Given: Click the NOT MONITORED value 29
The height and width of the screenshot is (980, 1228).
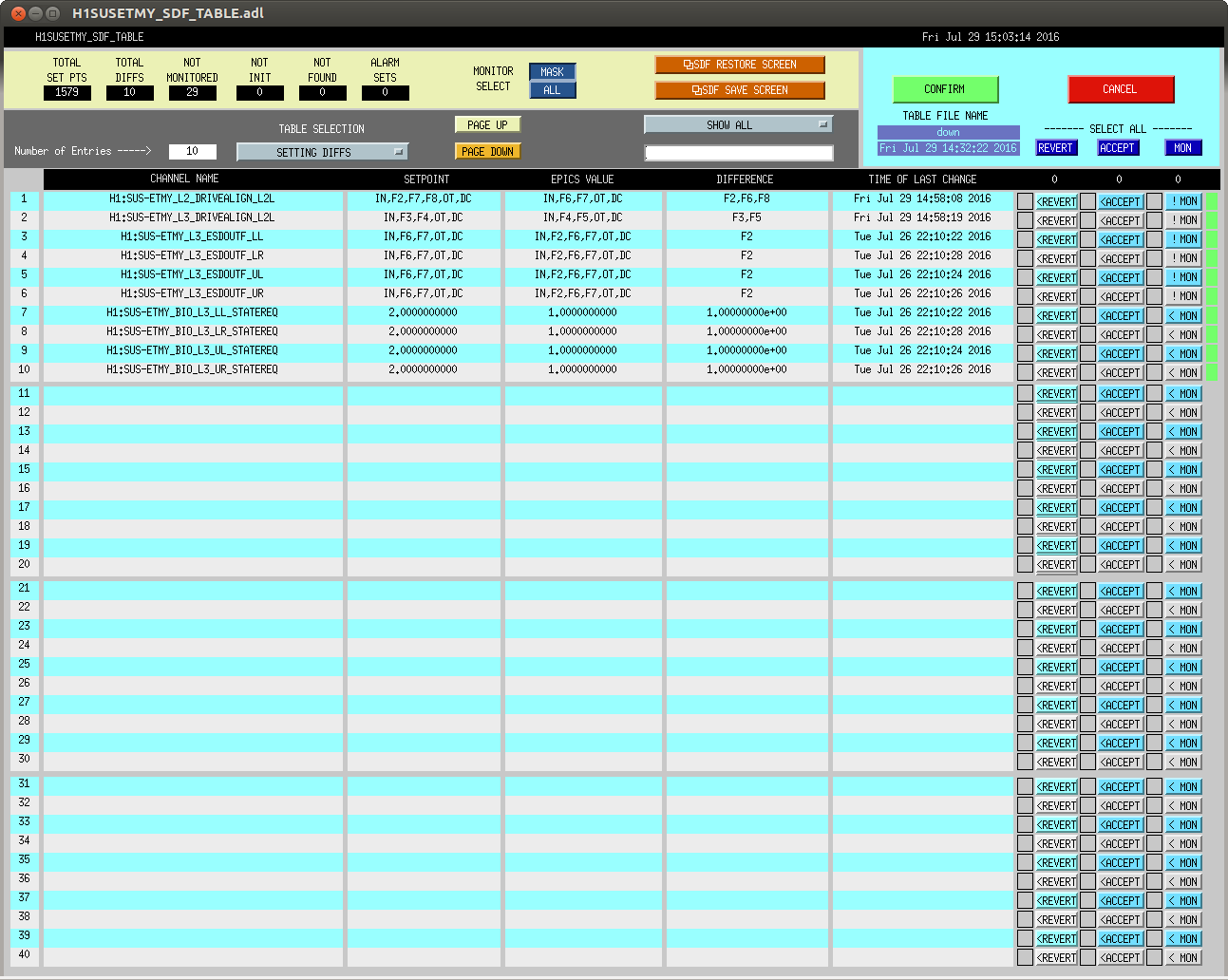Looking at the screenshot, I should point(193,92).
